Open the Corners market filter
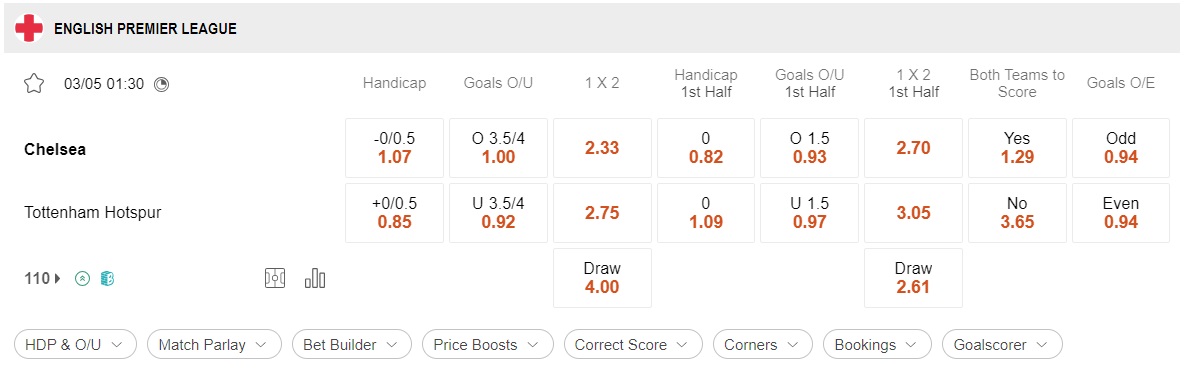The height and width of the screenshot is (380, 1188). click(762, 344)
